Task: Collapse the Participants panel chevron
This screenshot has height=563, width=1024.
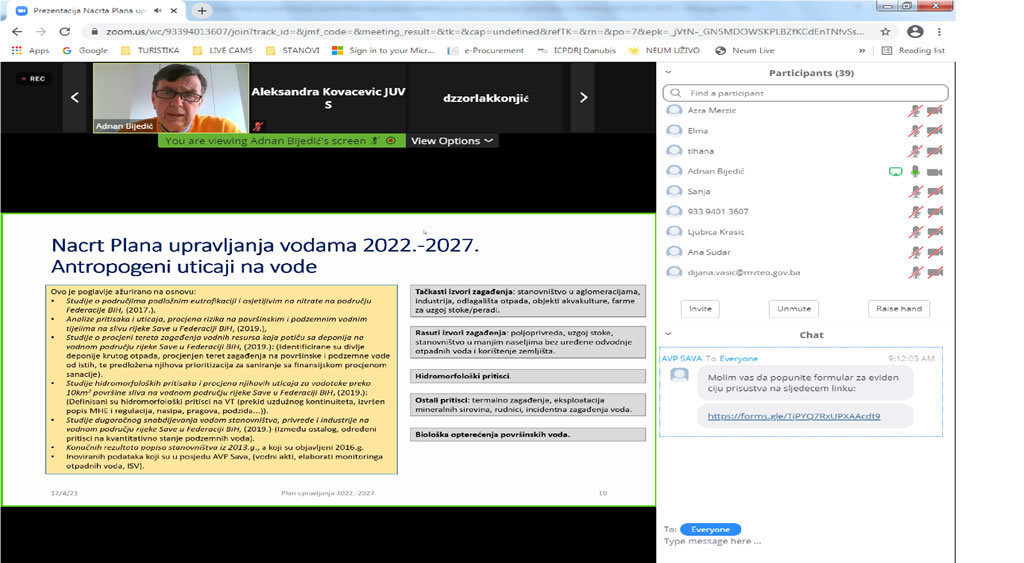Action: [668, 73]
